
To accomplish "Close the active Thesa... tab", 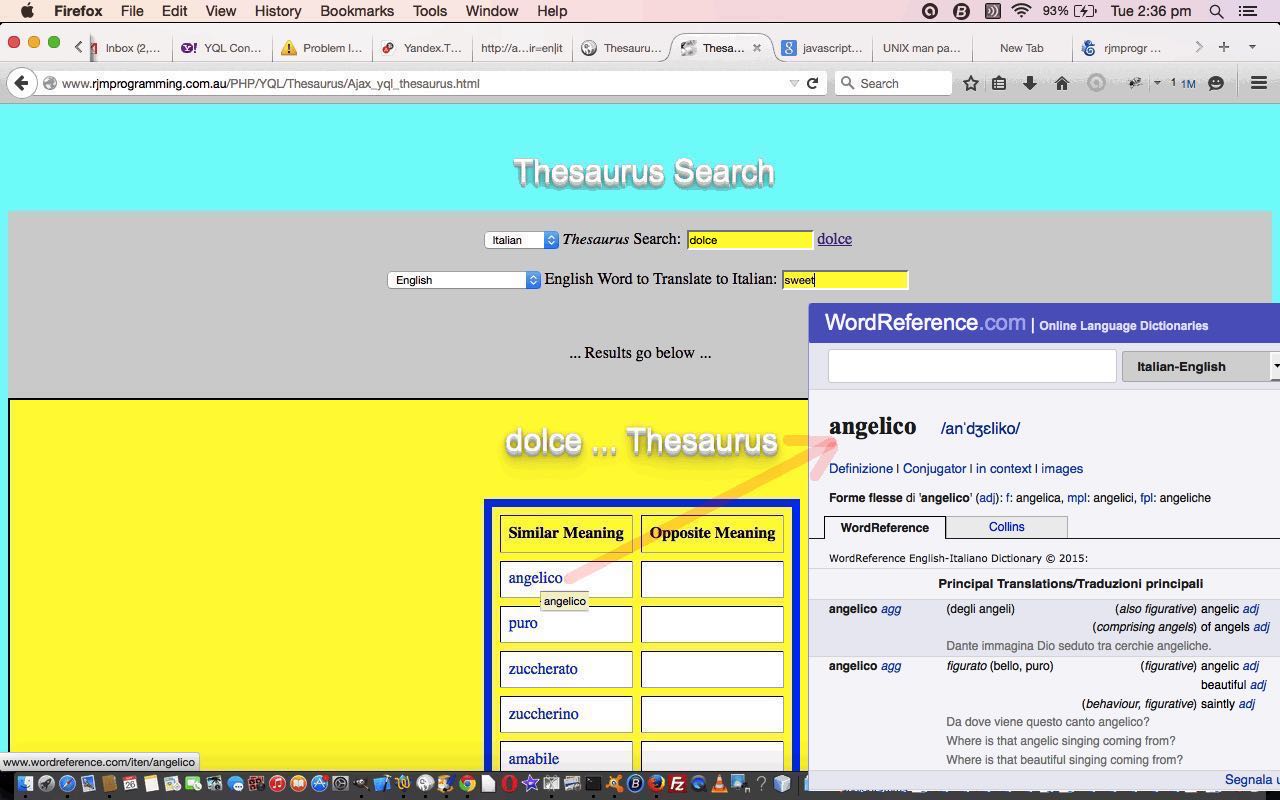I will (756, 47).
